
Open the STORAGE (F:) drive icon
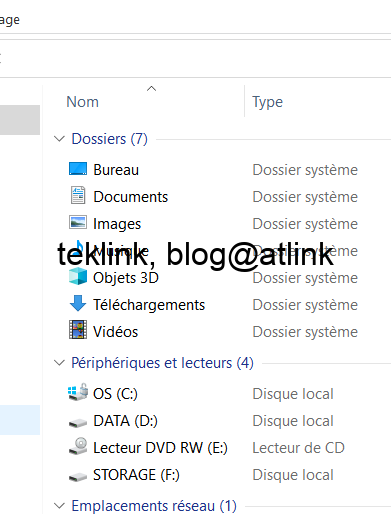(78, 477)
